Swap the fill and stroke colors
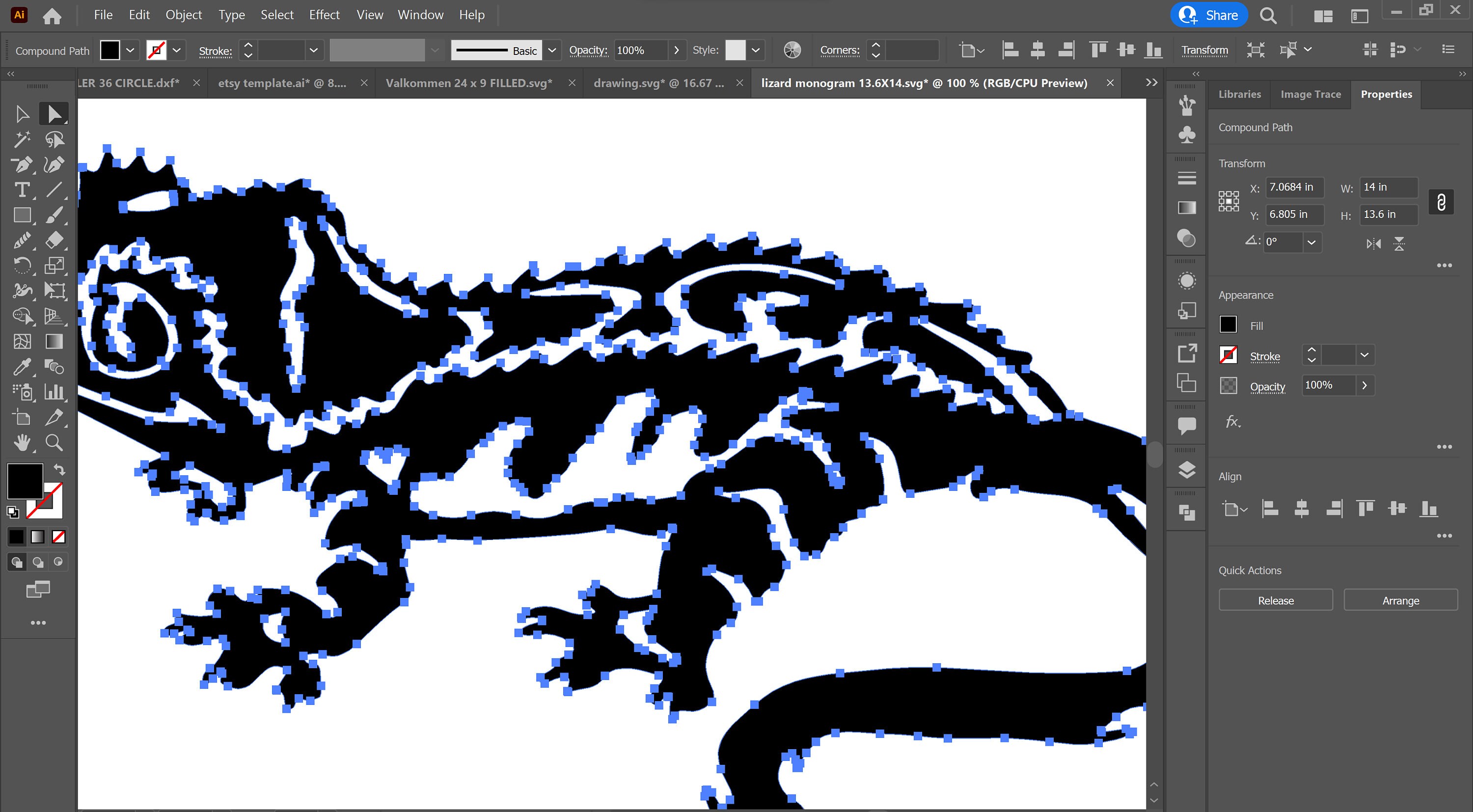The image size is (1473, 812). tap(59, 470)
